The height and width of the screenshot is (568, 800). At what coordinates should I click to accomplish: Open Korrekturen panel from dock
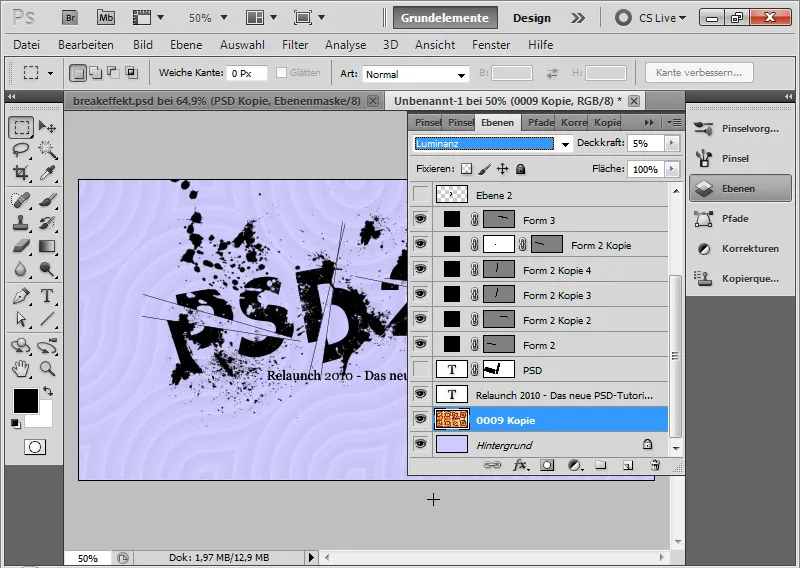click(738, 249)
